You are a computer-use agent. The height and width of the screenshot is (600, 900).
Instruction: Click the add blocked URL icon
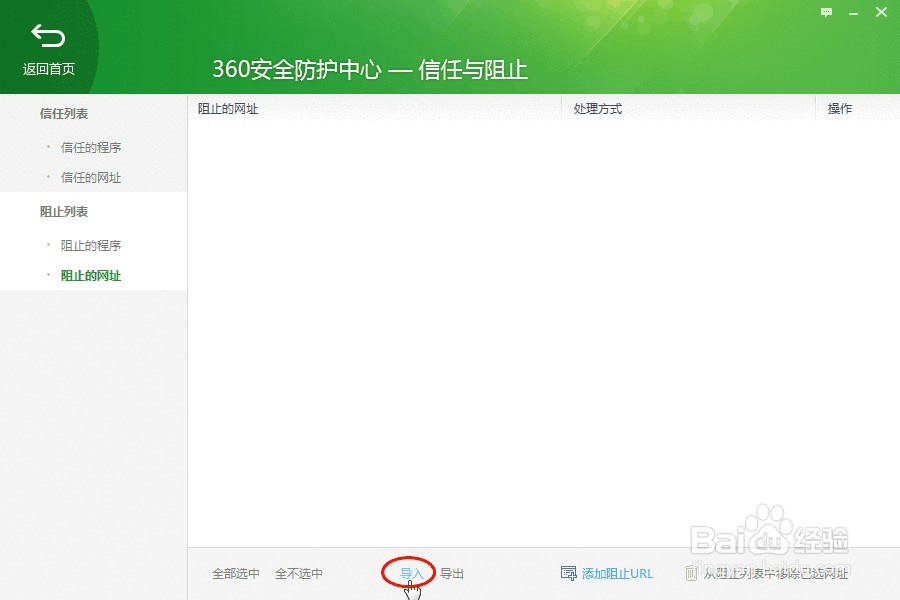(568, 573)
